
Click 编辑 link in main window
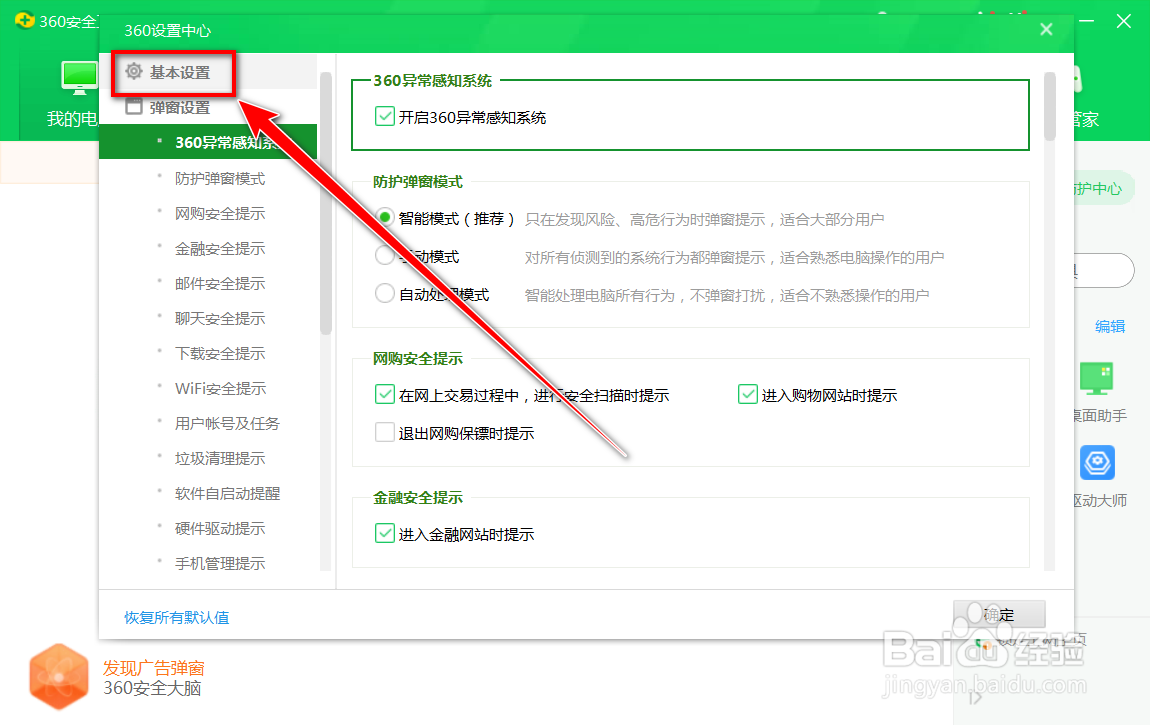click(x=1110, y=326)
